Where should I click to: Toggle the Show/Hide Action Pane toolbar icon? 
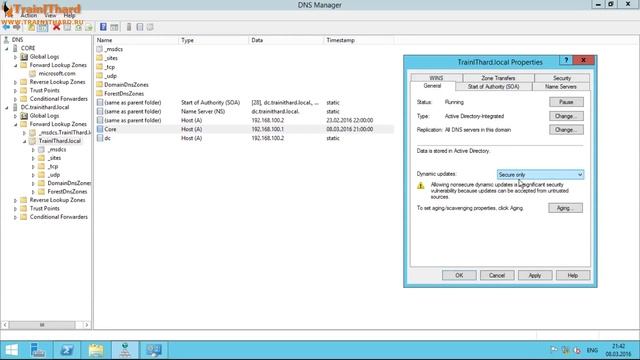click(114, 27)
